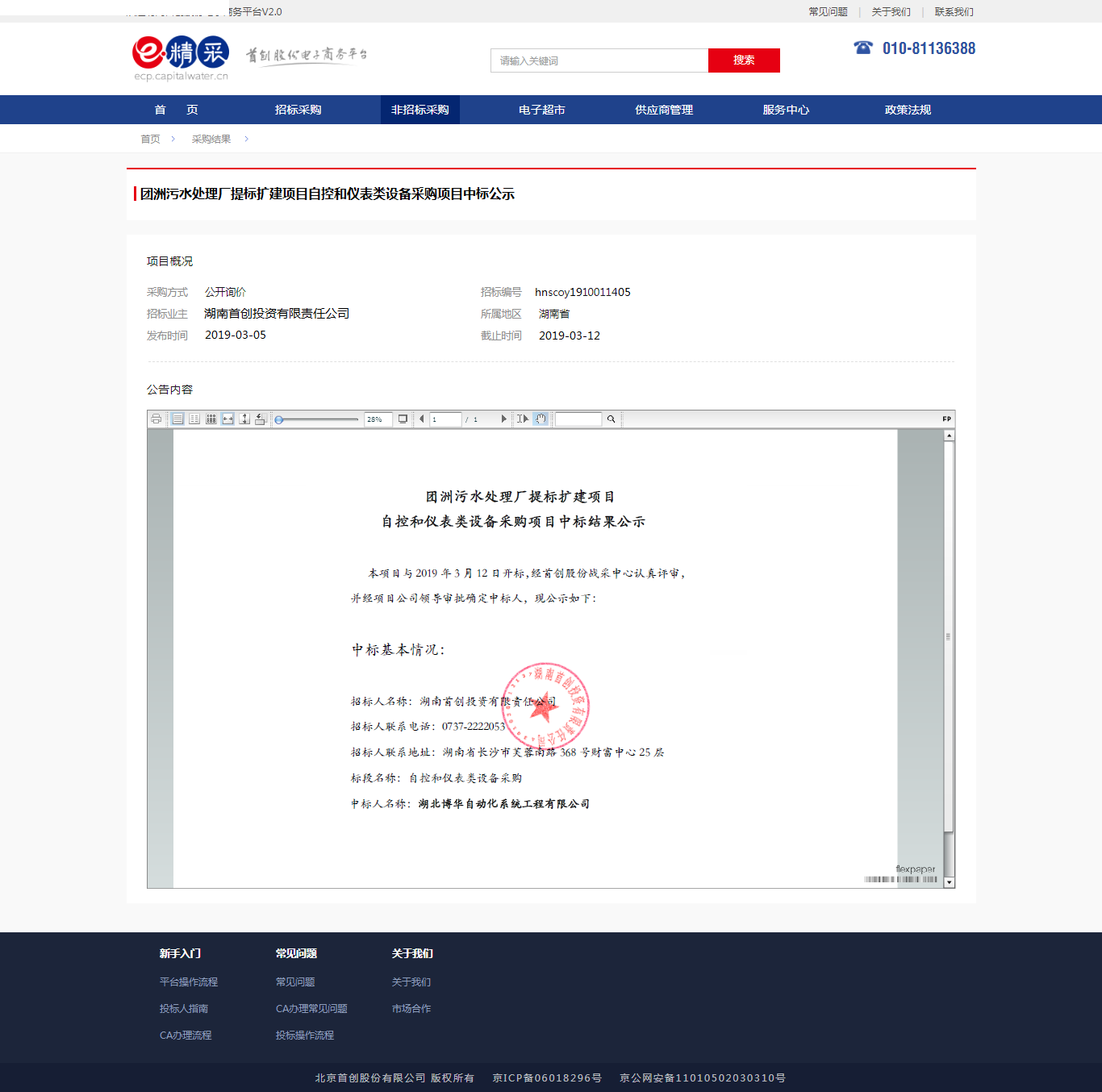The height and width of the screenshot is (1092, 1102).
Task: Fit document to width
Action: 227,419
